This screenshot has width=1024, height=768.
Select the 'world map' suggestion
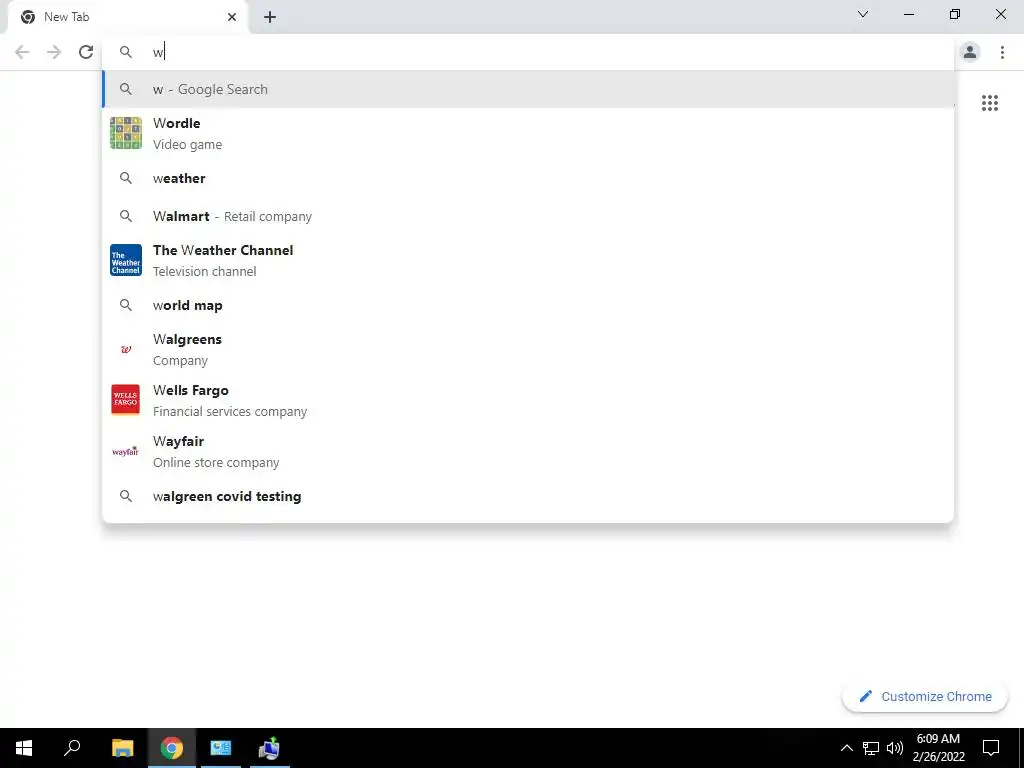pos(528,305)
